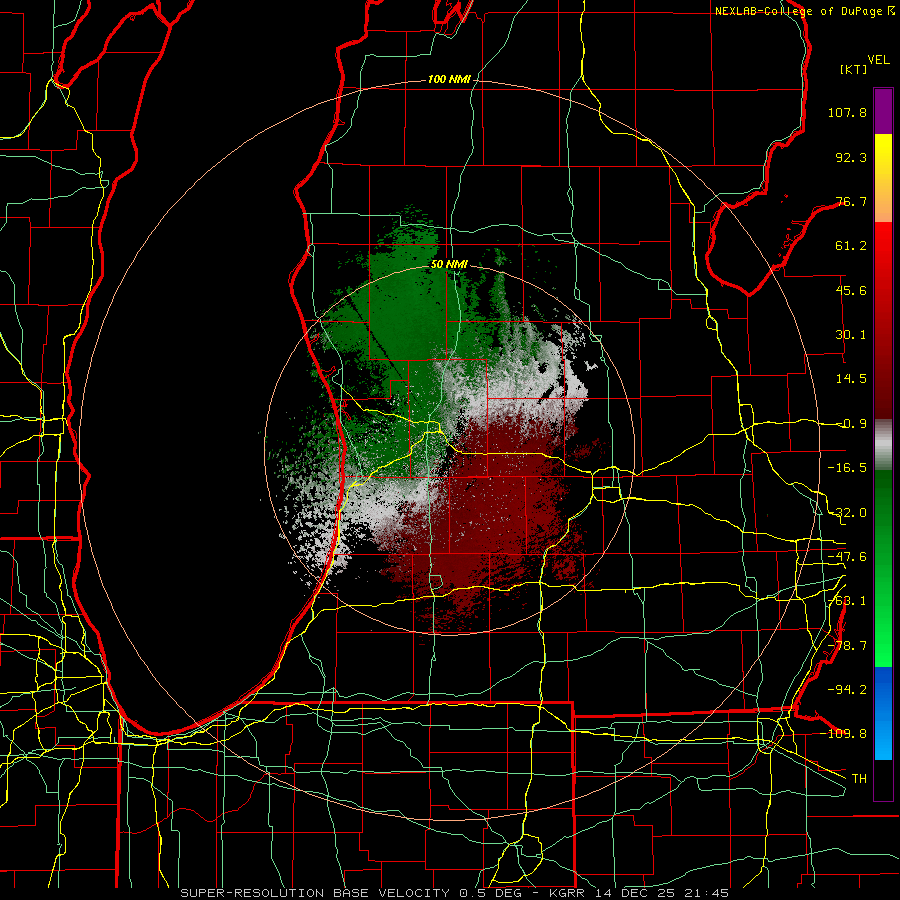Click the NEXLAB-College of DuPage watermark text
Screen dimensions: 900x900
click(804, 11)
